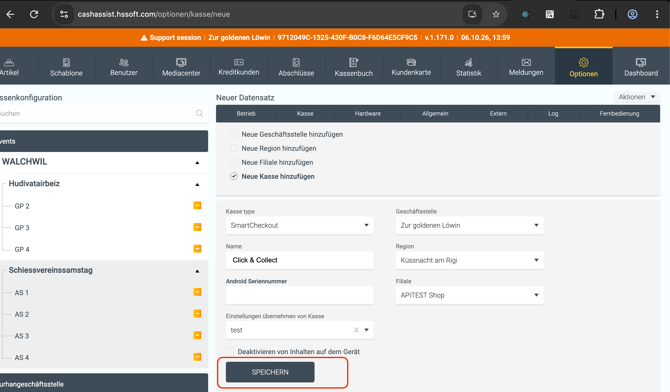This screenshot has width=670, height=392.
Task: Collapse the Schiessvereinssamstag branch
Action: [197, 271]
